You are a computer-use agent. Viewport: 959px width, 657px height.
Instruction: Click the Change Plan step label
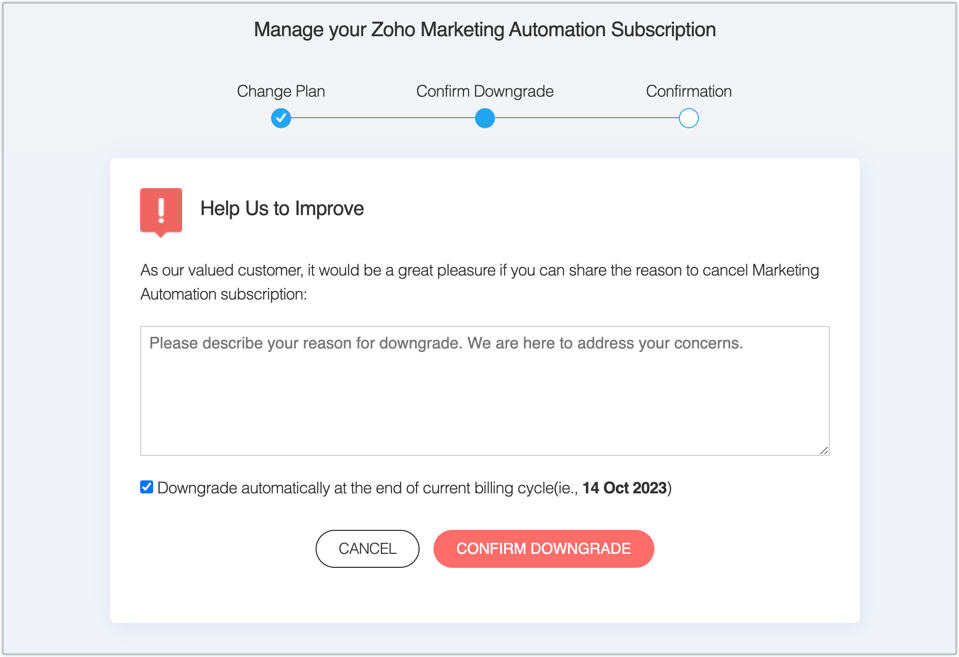pos(281,91)
